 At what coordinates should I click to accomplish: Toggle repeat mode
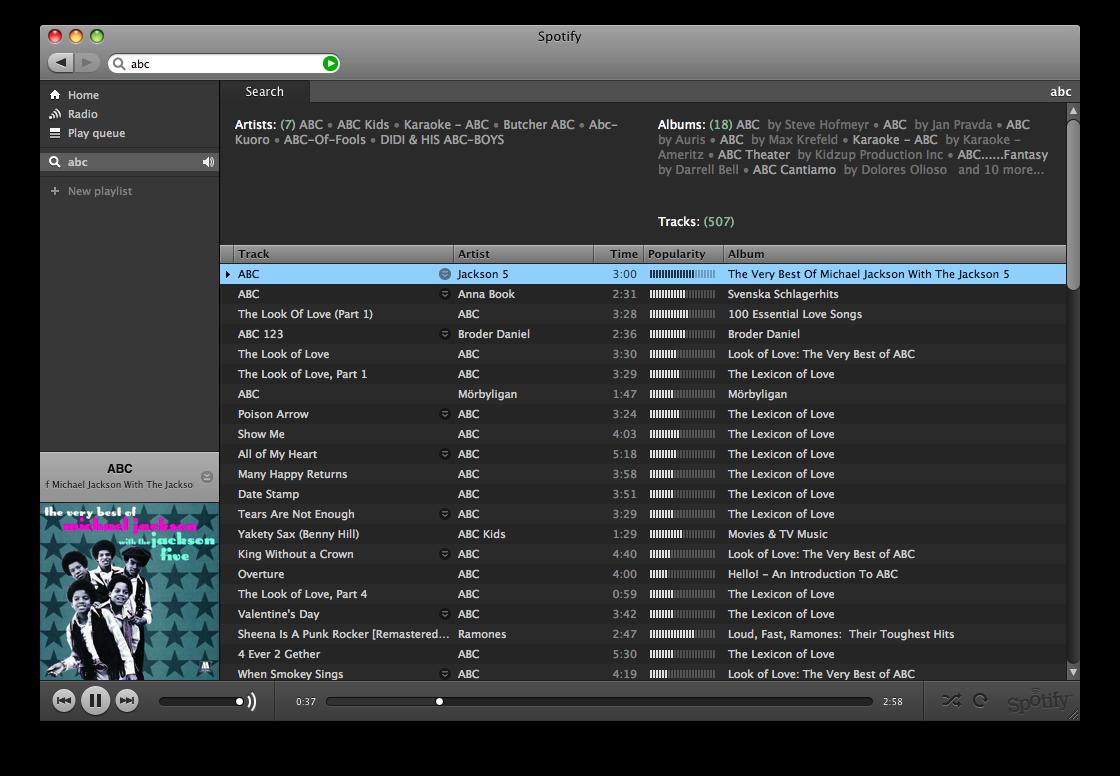(x=980, y=700)
